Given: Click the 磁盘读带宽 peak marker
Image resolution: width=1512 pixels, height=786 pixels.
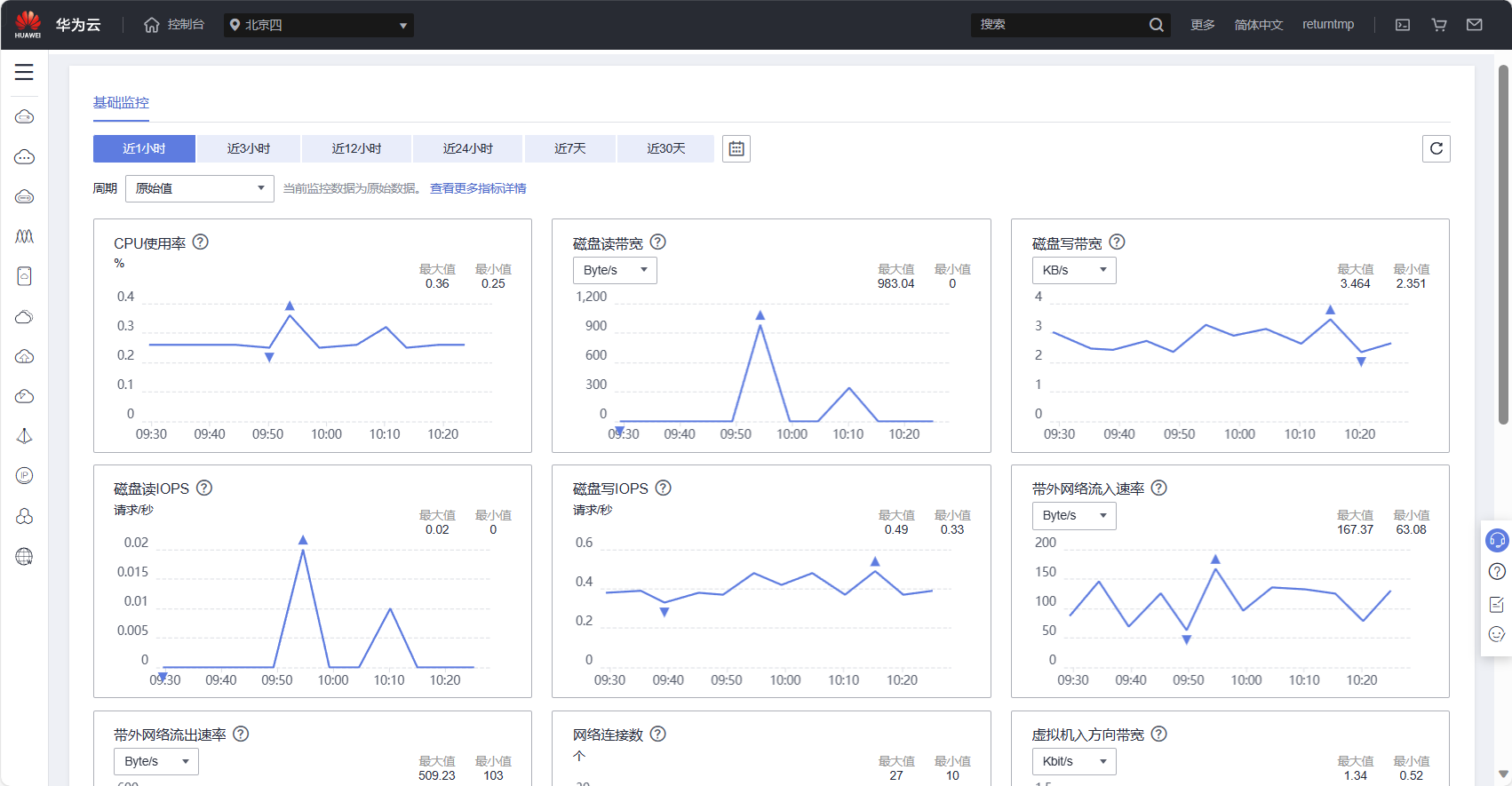Looking at the screenshot, I should pos(760,315).
